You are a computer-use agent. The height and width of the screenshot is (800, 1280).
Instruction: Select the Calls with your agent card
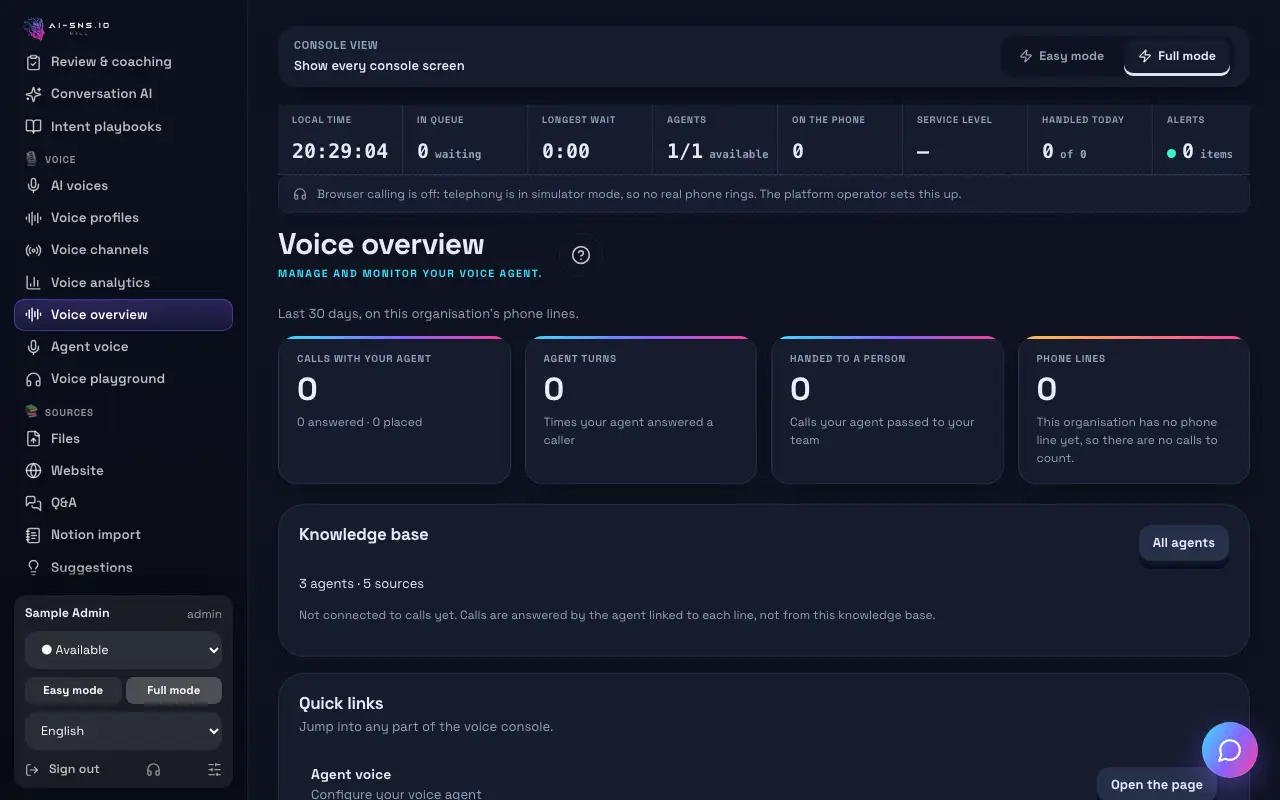tap(395, 410)
